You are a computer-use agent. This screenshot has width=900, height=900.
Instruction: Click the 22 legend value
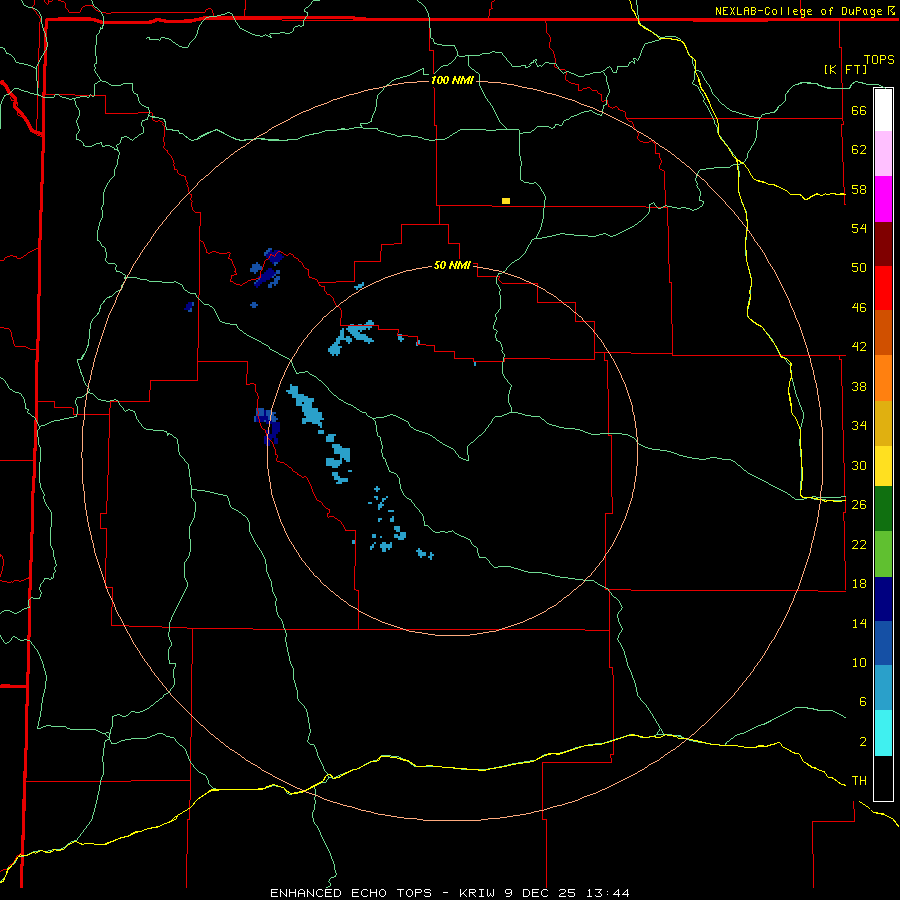(859, 545)
